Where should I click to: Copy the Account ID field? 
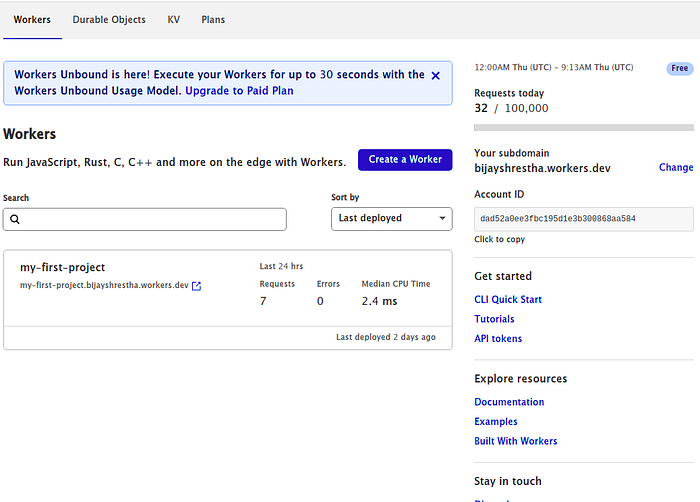pyautogui.click(x=583, y=219)
